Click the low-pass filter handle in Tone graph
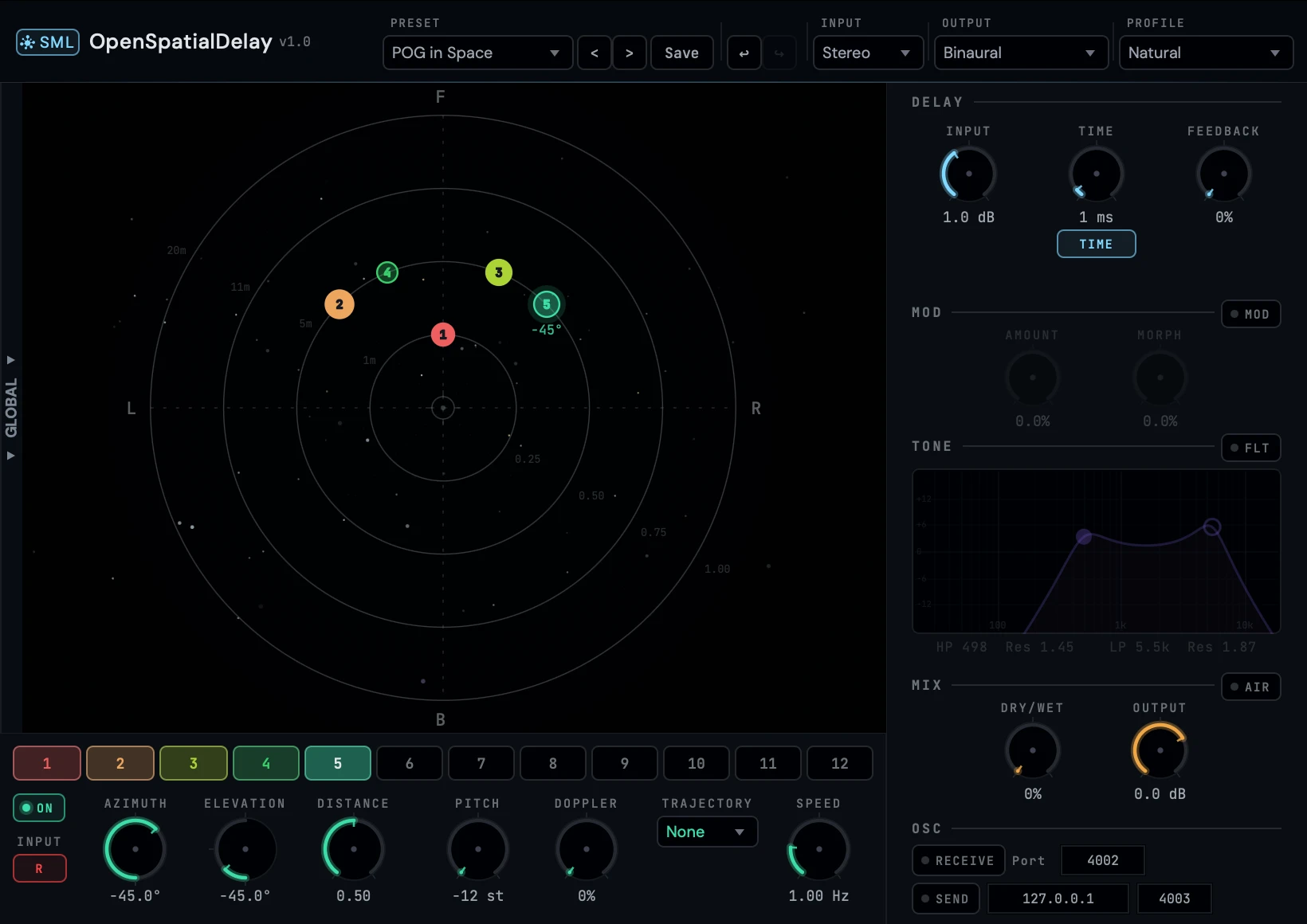1307x924 pixels. [x=1212, y=527]
